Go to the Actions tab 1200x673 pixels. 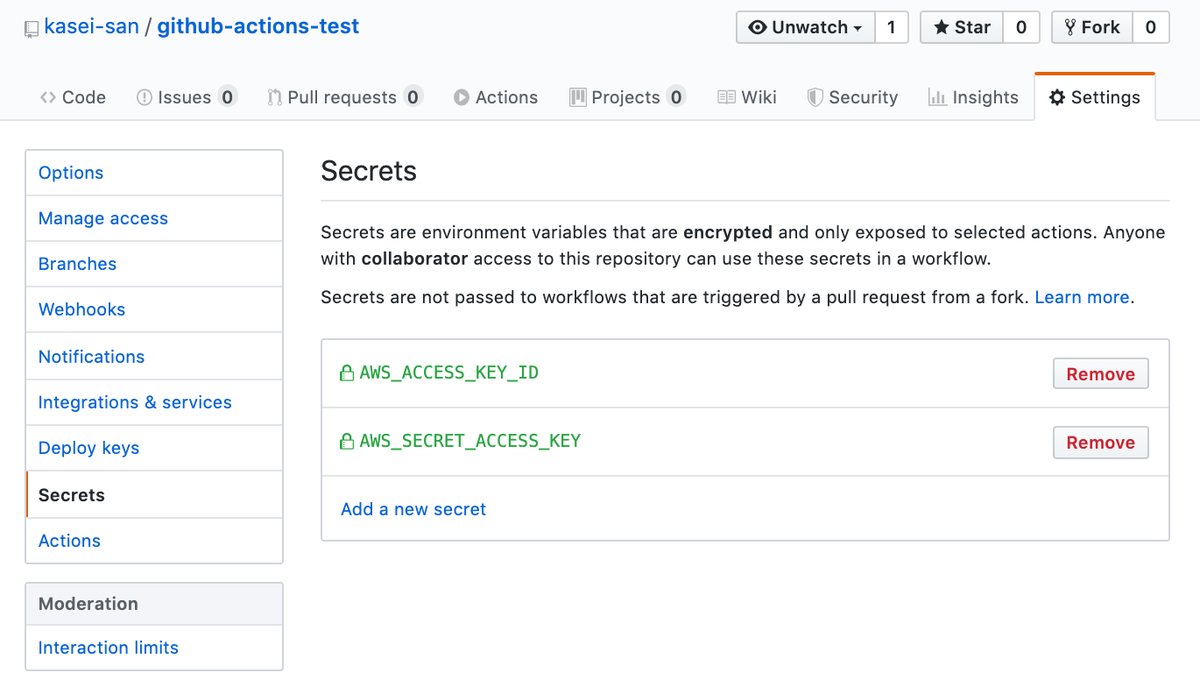tap(496, 97)
